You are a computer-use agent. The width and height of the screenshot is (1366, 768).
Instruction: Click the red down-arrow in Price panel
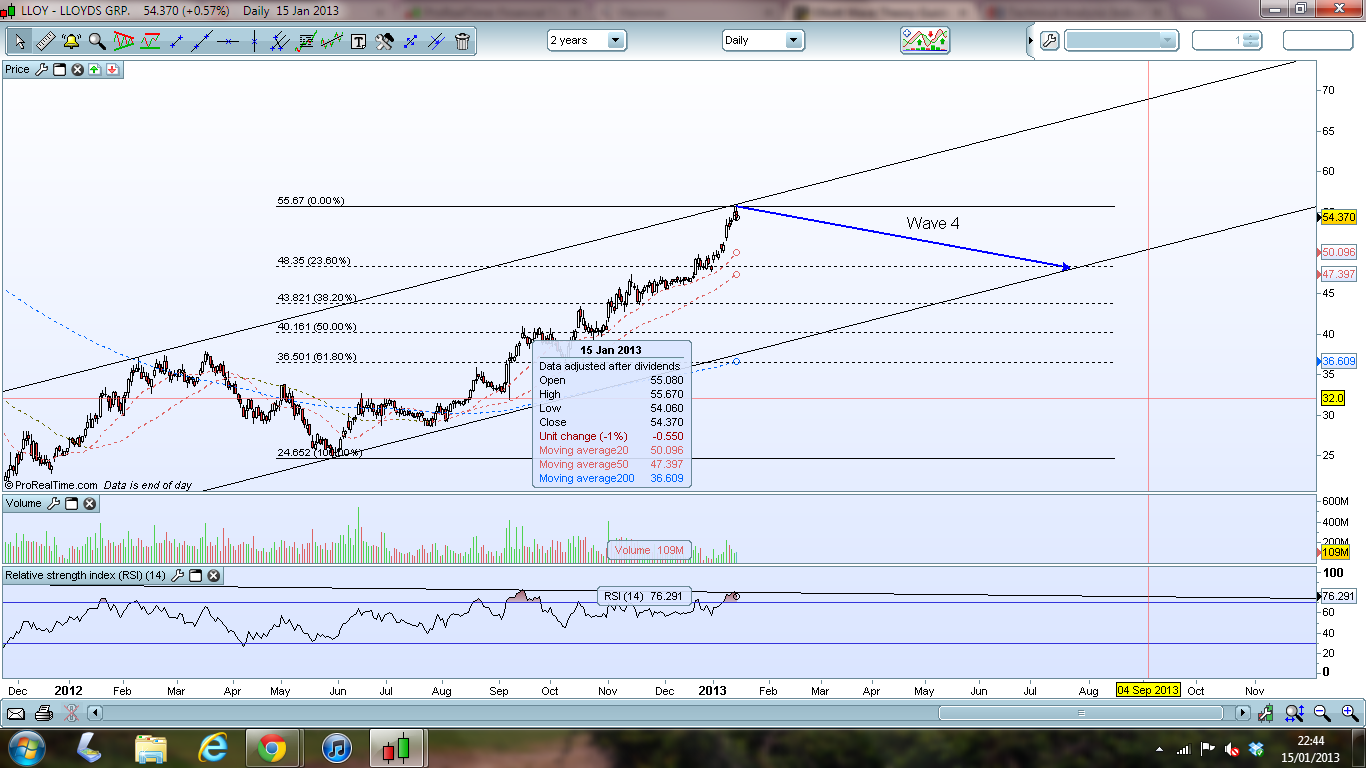point(112,69)
